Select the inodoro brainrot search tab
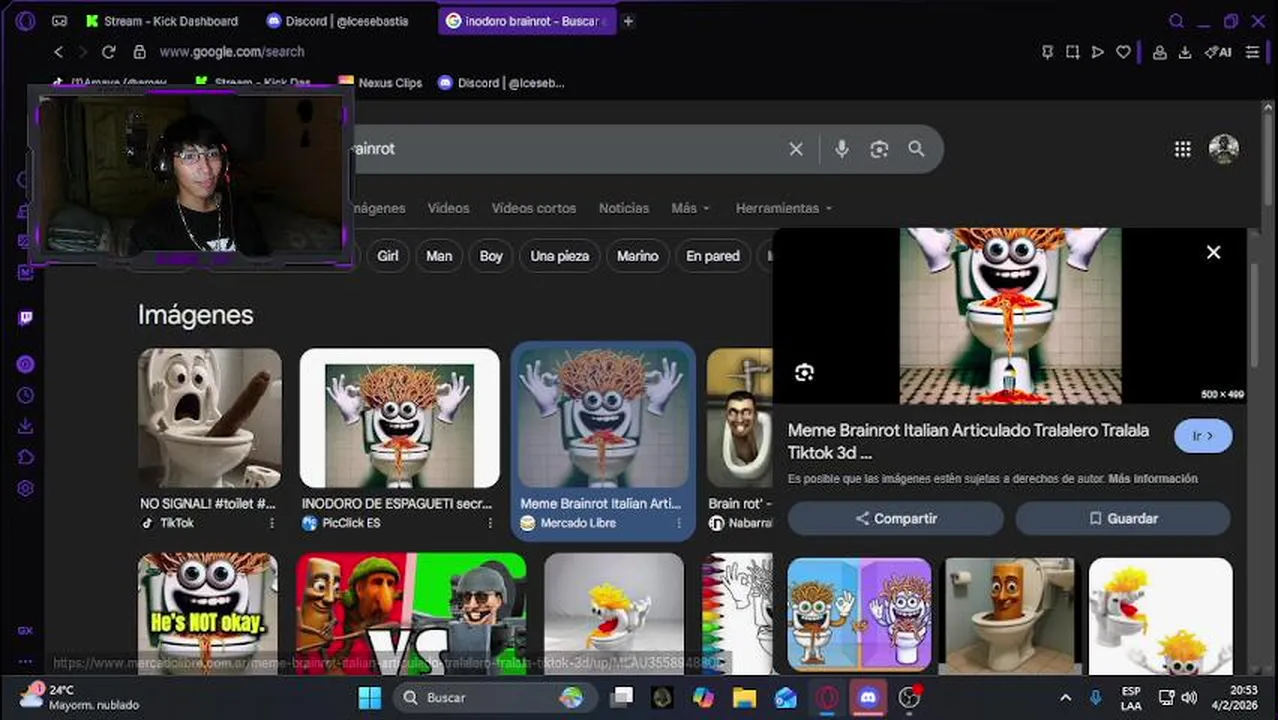Viewport: 1278px width, 720px height. (x=525, y=21)
